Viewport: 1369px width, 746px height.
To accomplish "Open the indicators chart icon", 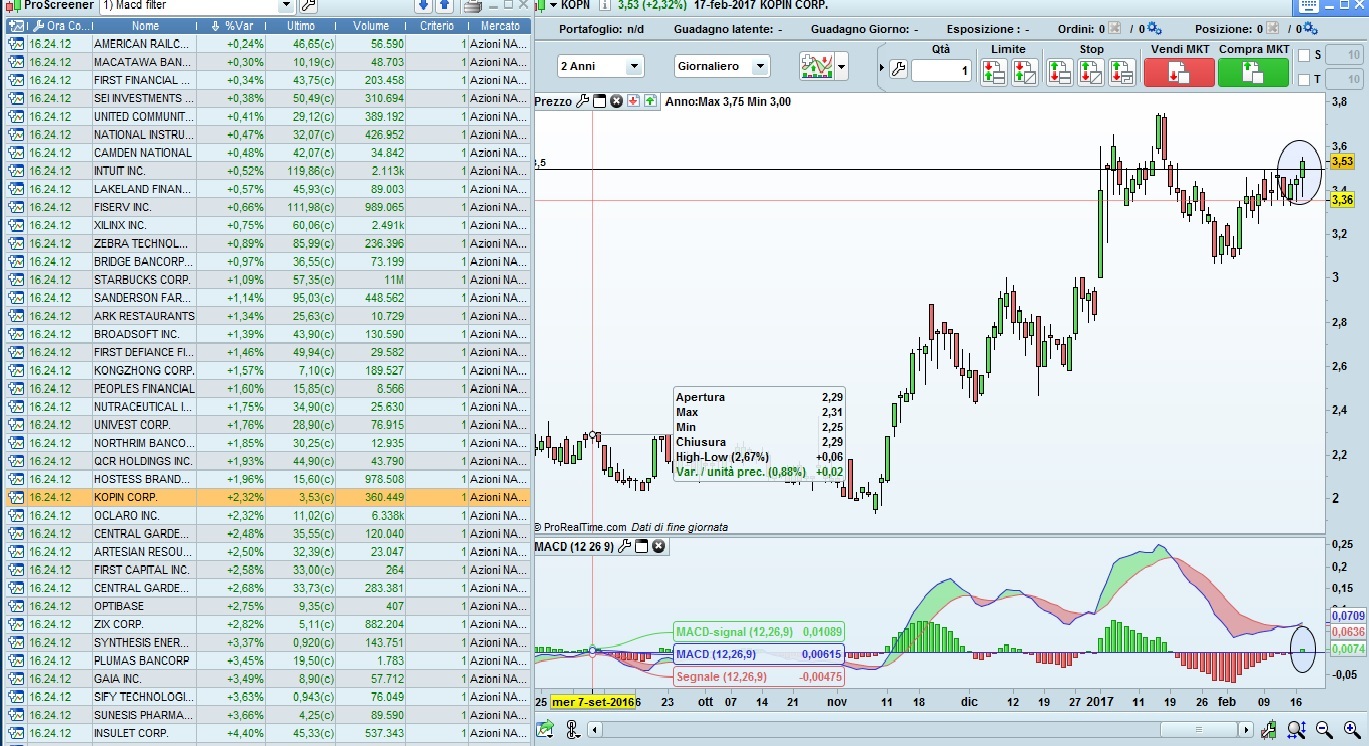I will [817, 68].
